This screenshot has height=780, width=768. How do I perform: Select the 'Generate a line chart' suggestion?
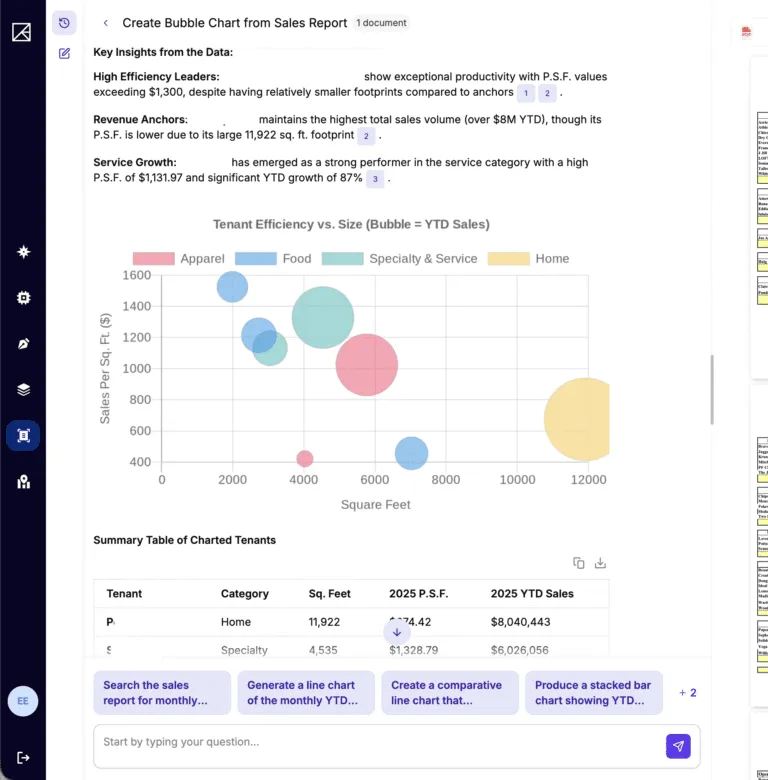click(x=306, y=692)
